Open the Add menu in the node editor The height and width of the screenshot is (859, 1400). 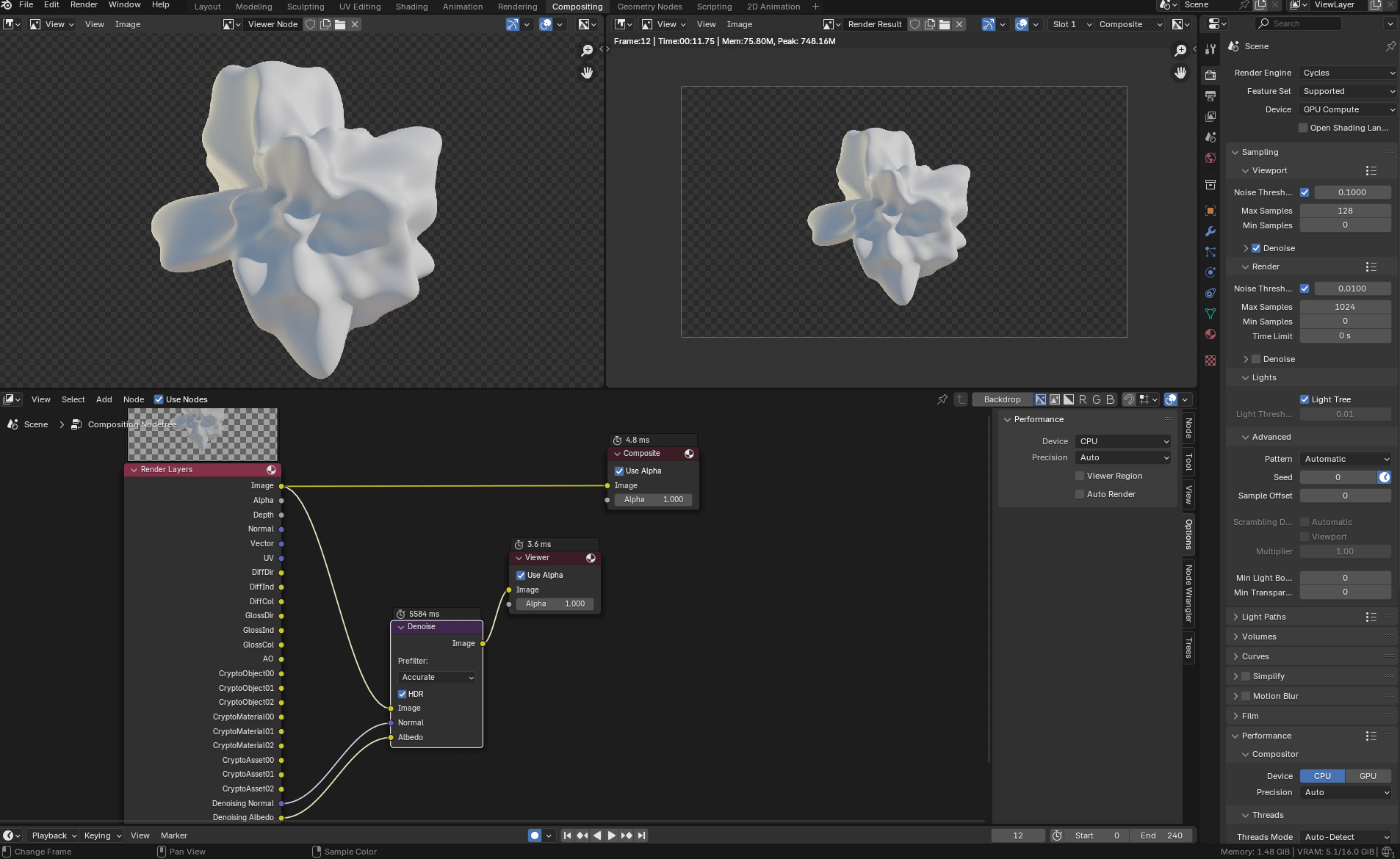tap(104, 399)
